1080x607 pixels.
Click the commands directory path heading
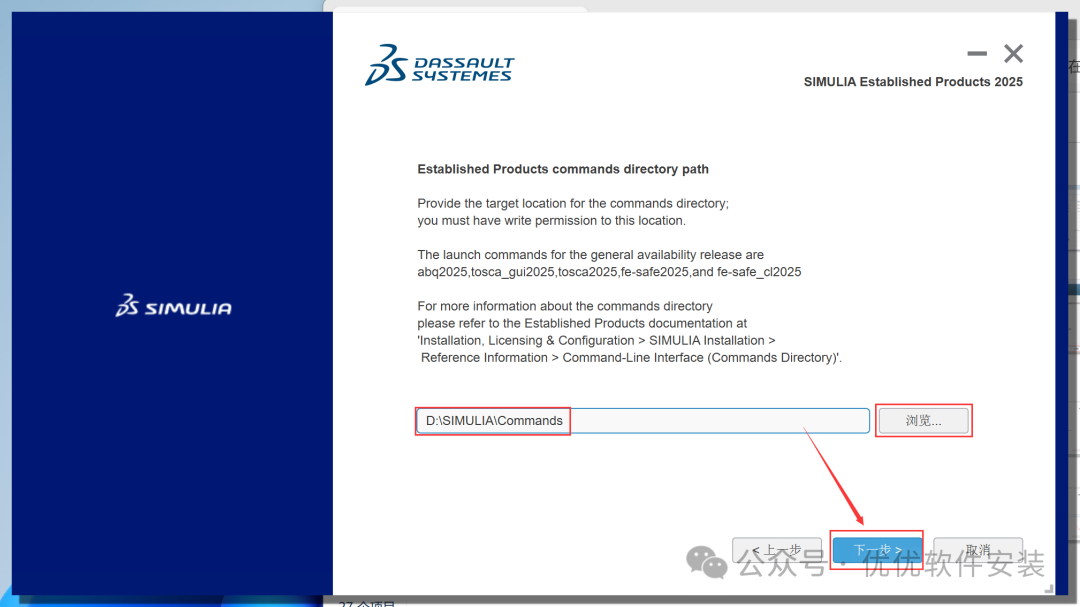pos(563,169)
